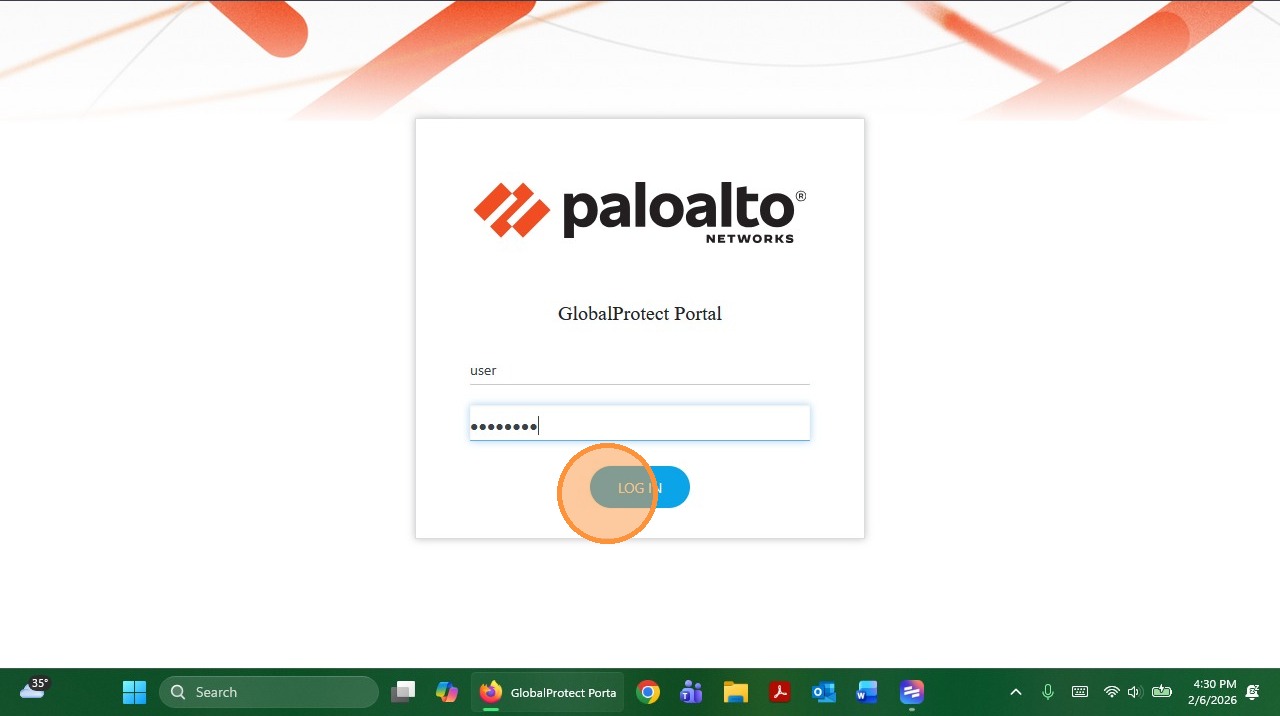This screenshot has height=716, width=1280.
Task: Open the notifications bell icon
Action: [x=1253, y=692]
